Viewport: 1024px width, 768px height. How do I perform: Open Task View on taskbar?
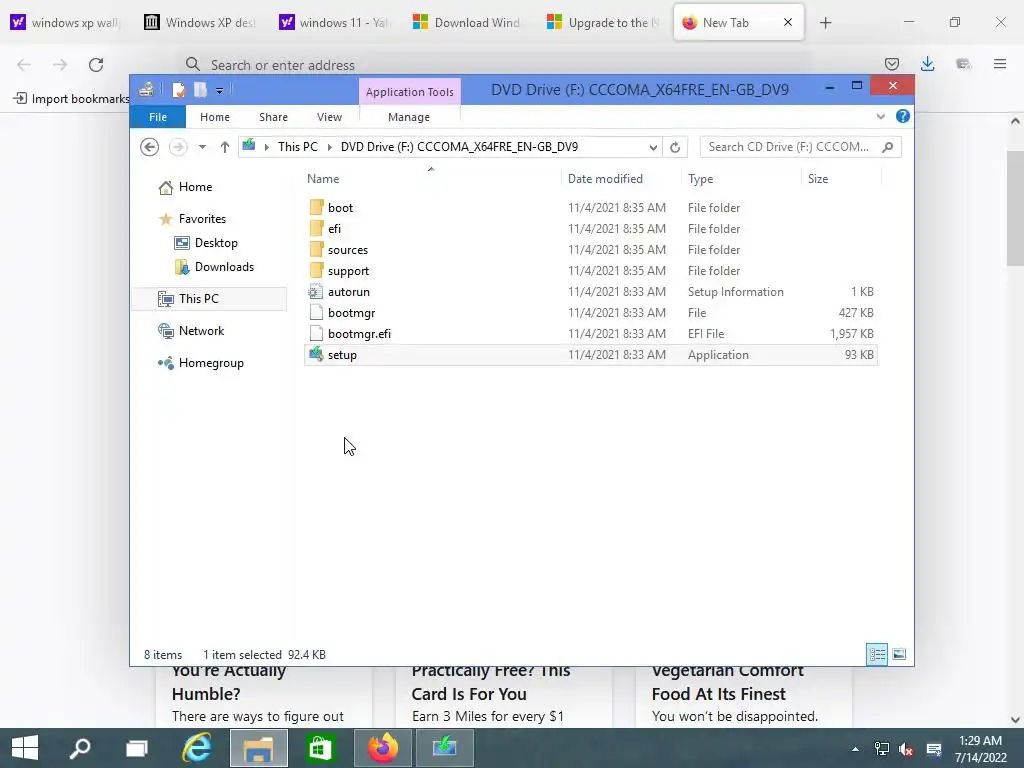(137, 748)
